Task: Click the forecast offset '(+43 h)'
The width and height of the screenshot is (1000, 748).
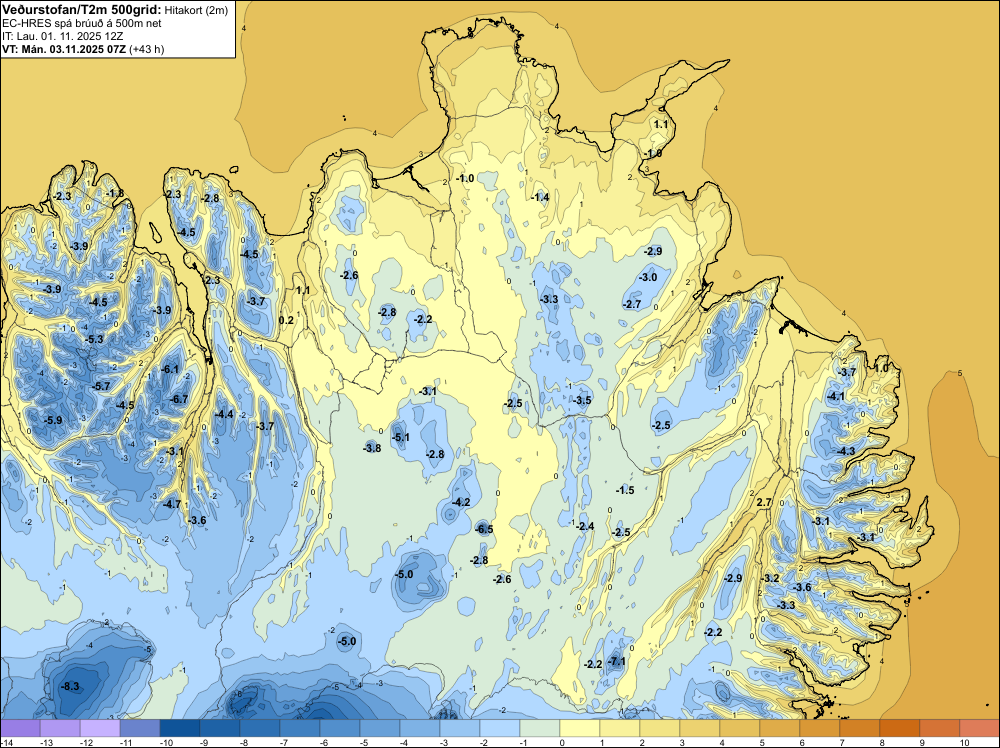Action: click(147, 49)
